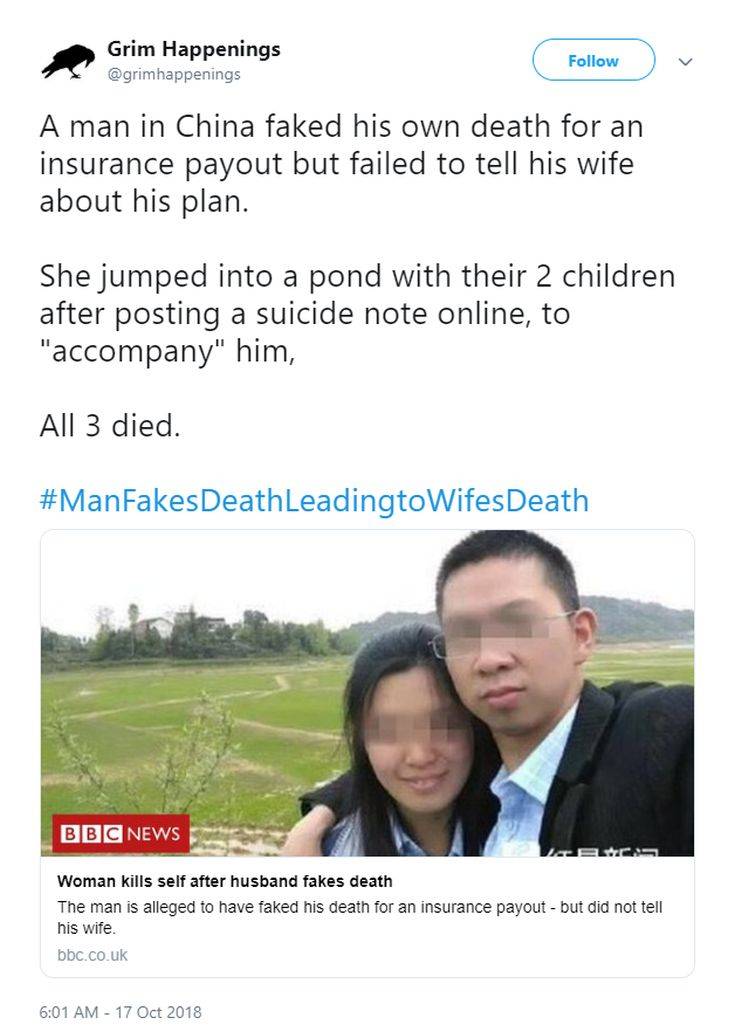Click the tweet paragraph about faked death
Image resolution: width=735 pixels, height=1032 pixels.
(x=341, y=164)
